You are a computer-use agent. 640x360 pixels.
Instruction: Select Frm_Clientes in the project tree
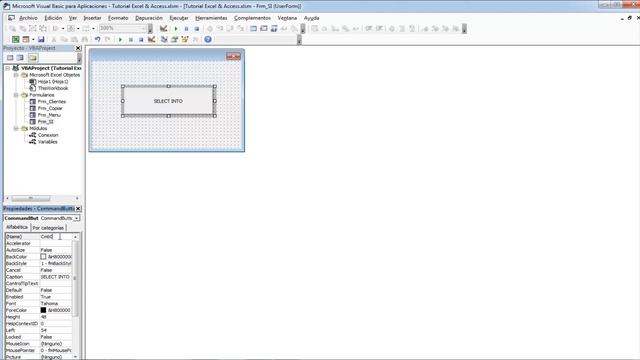coord(51,102)
